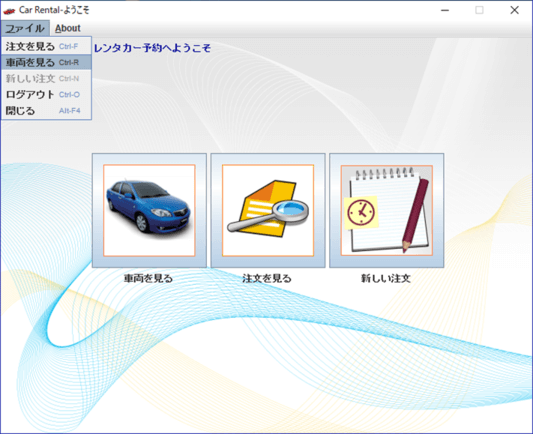Open the About menu

click(68, 28)
